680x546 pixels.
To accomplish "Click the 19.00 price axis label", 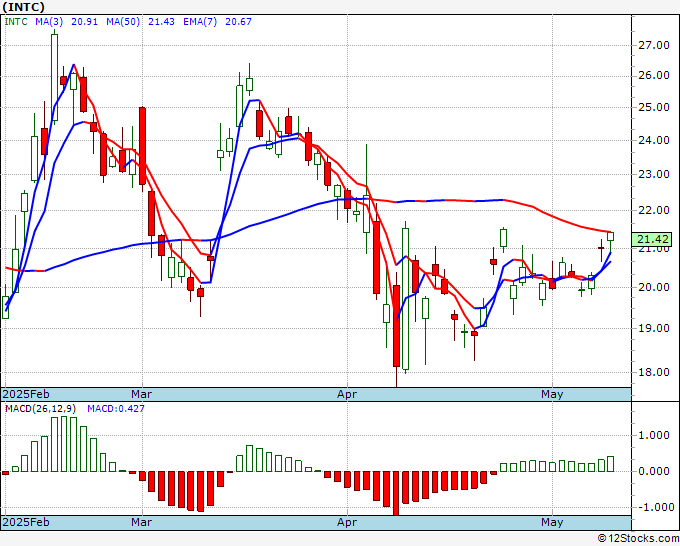I will tap(654, 328).
